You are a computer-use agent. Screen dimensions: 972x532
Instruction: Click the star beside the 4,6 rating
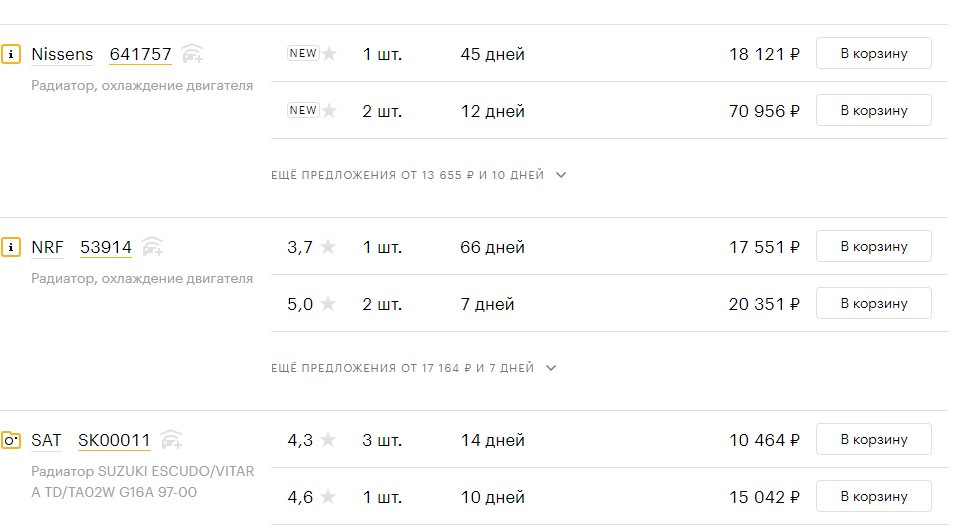click(328, 497)
